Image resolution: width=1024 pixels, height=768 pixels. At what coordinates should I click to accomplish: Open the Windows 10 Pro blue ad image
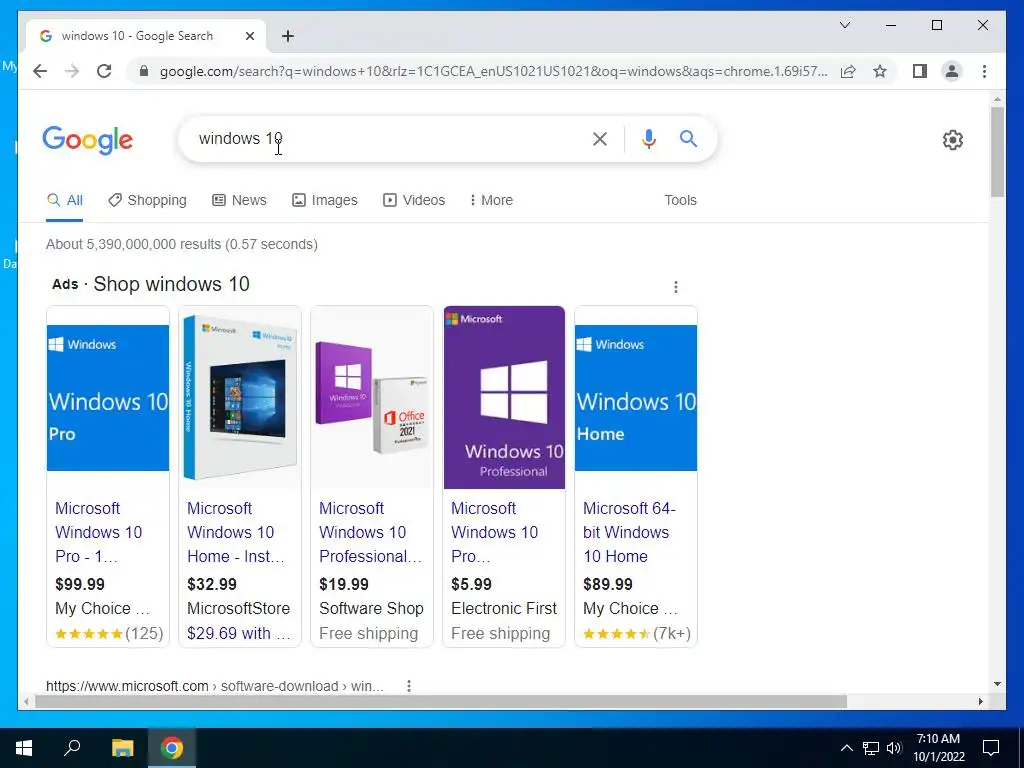click(108, 398)
